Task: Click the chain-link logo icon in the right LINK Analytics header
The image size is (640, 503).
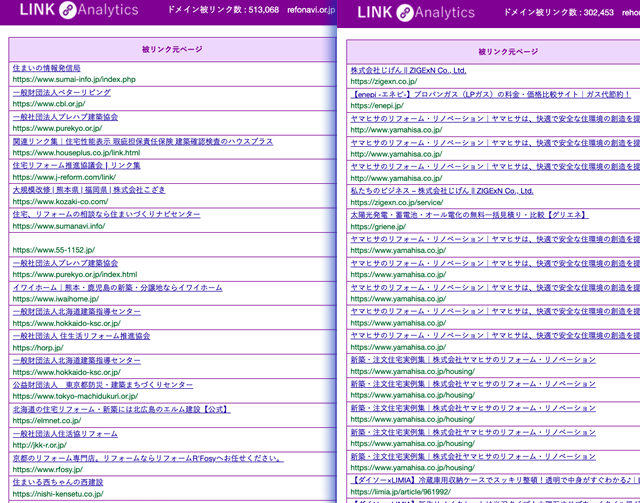Action: (405, 13)
